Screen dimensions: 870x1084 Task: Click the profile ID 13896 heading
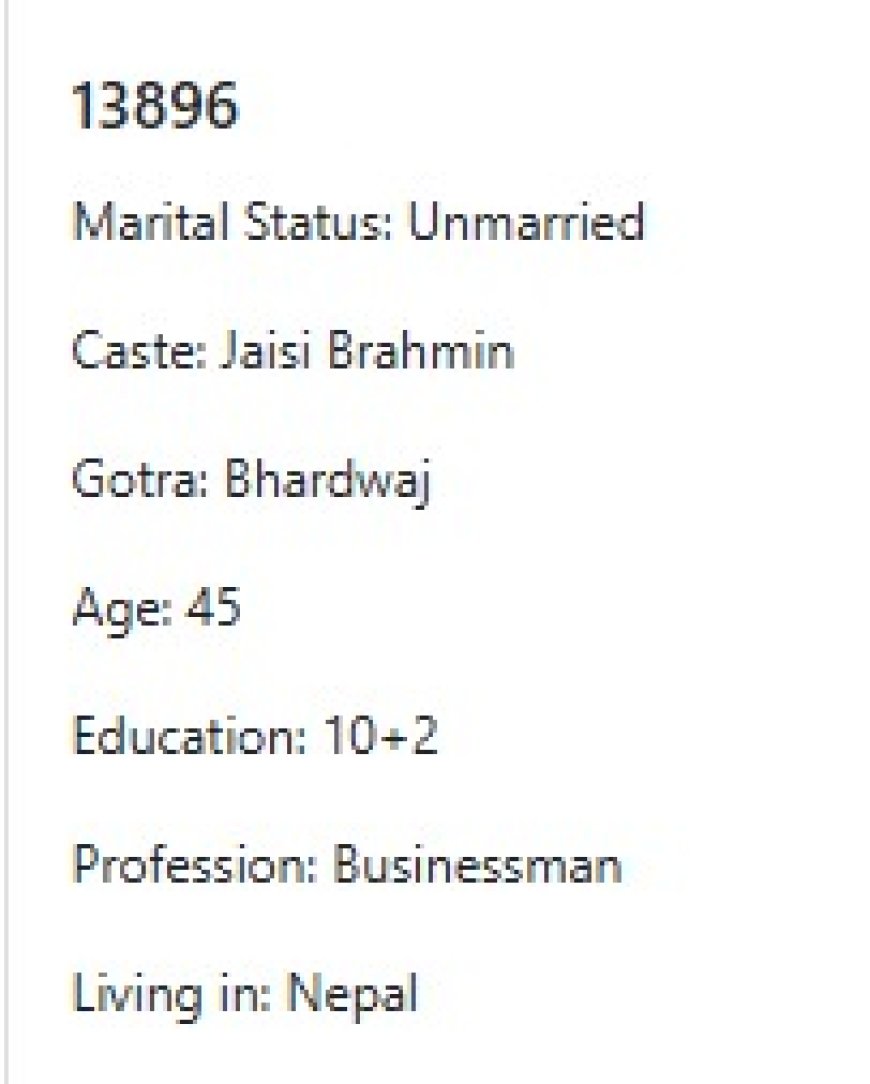(155, 106)
